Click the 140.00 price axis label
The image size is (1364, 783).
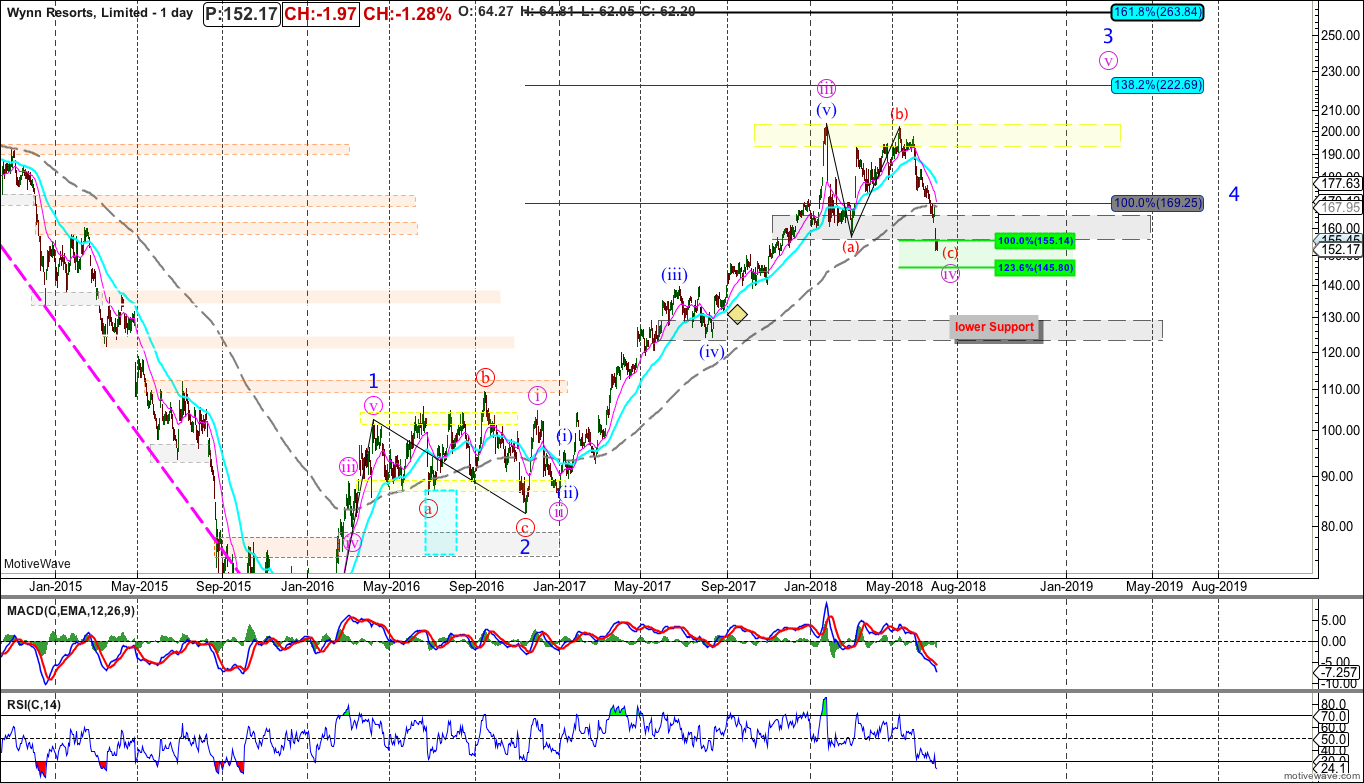click(1340, 284)
